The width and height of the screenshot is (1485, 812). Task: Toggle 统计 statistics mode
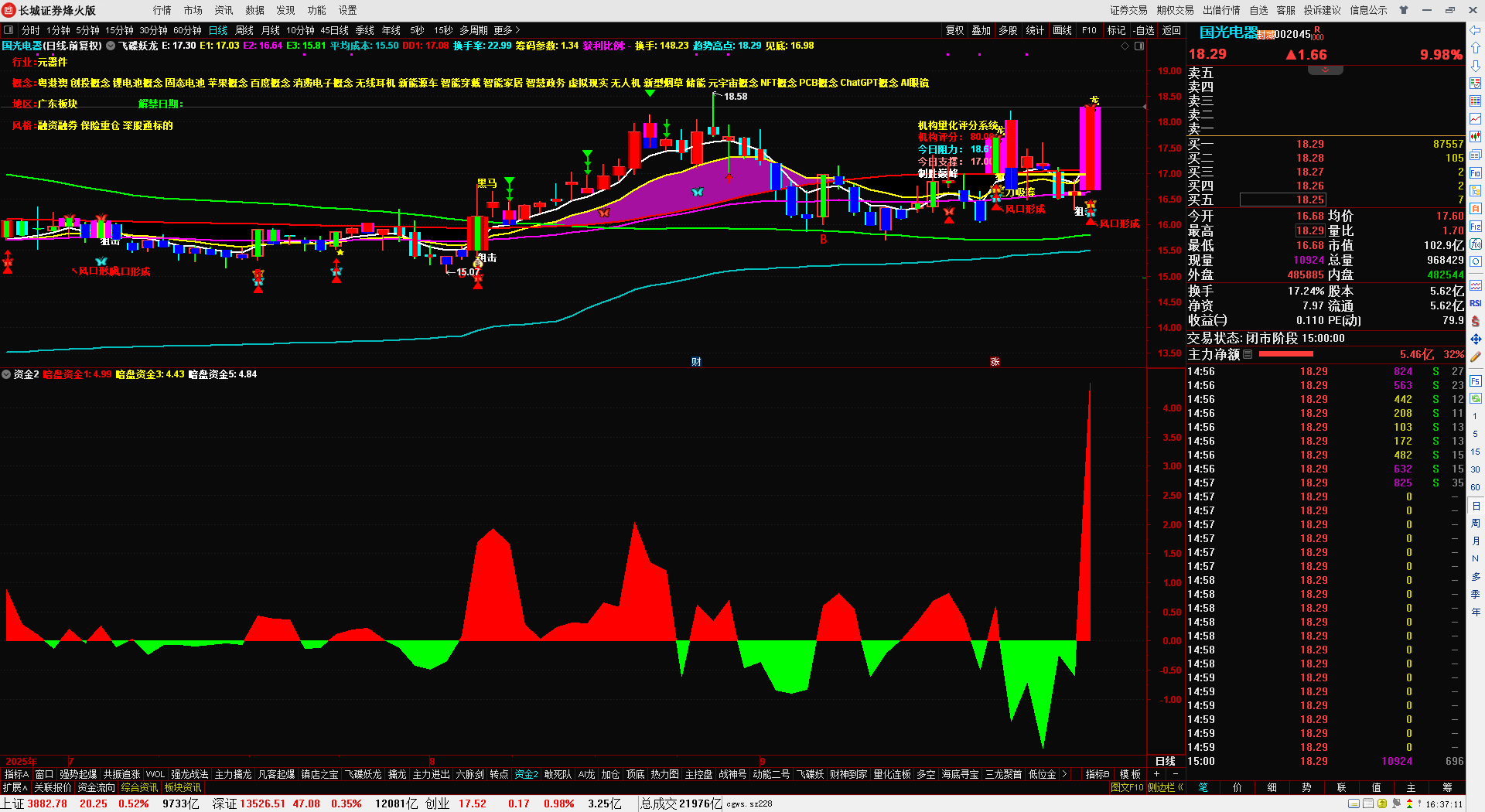(1035, 30)
